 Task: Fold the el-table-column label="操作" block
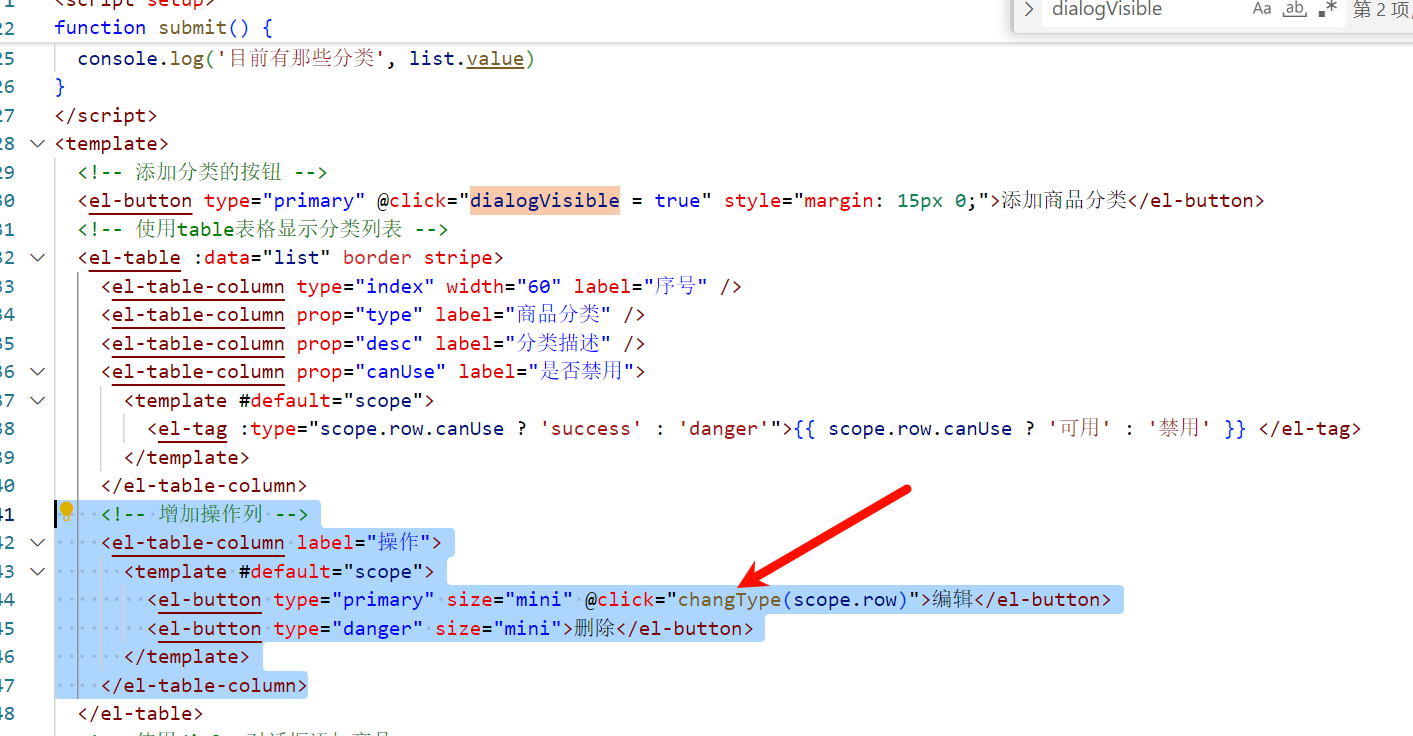[x=37, y=542]
